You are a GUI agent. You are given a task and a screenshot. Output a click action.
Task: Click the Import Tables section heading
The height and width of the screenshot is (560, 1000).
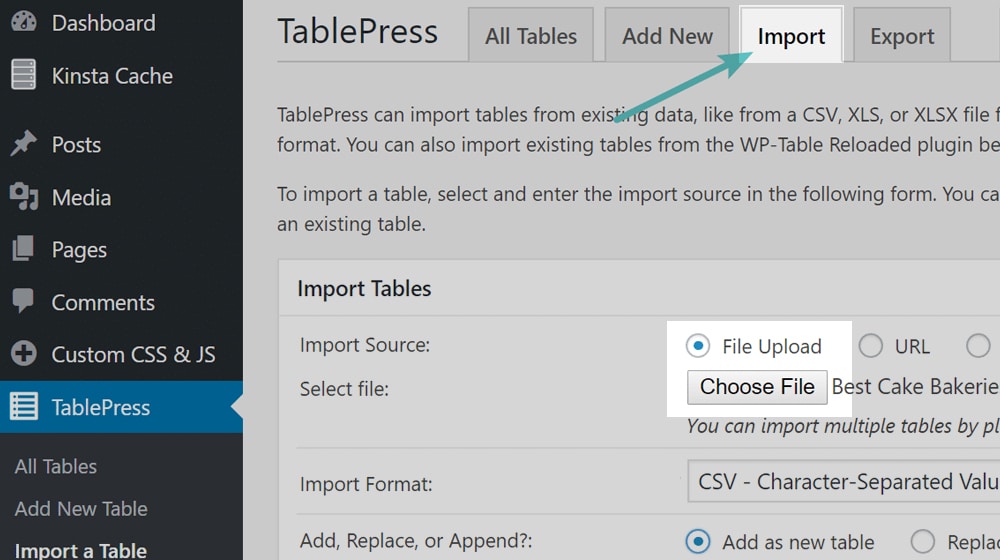pyautogui.click(x=364, y=288)
